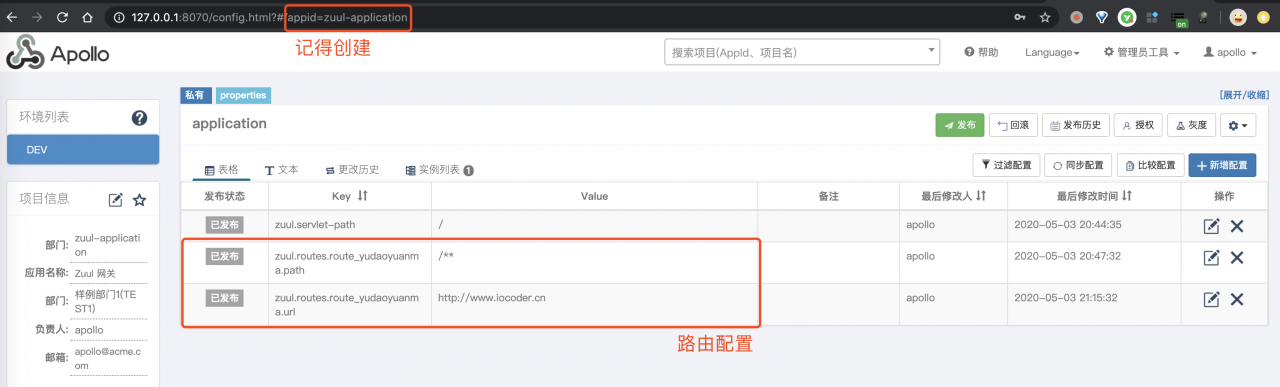Open project search dropdown (AppId、项目名)
This screenshot has width=1280, height=387.
click(x=802, y=52)
